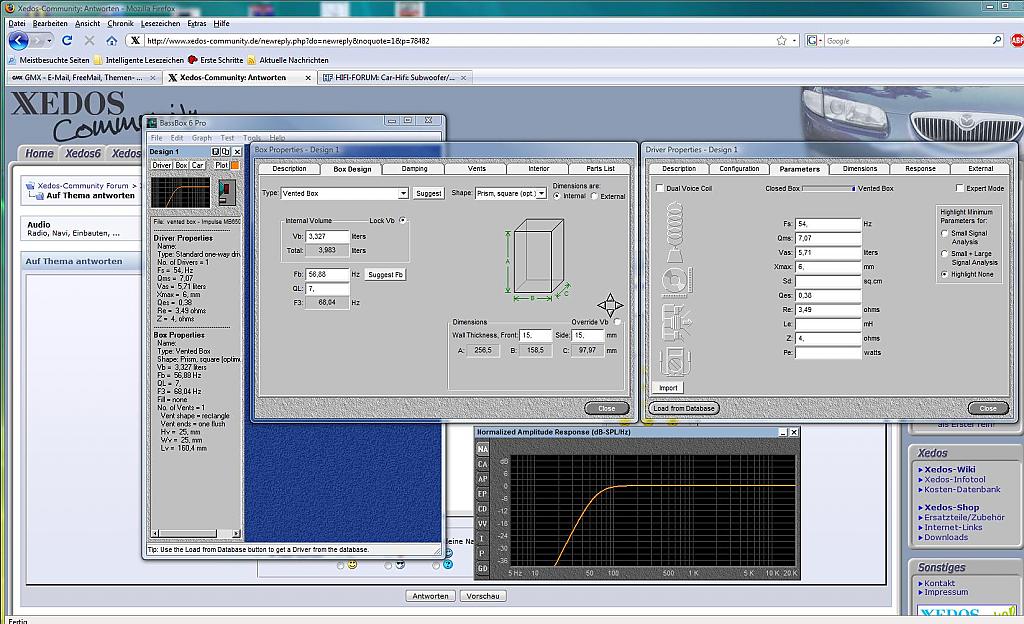
Task: Enable Expert Mode checkbox
Action: tap(960, 188)
